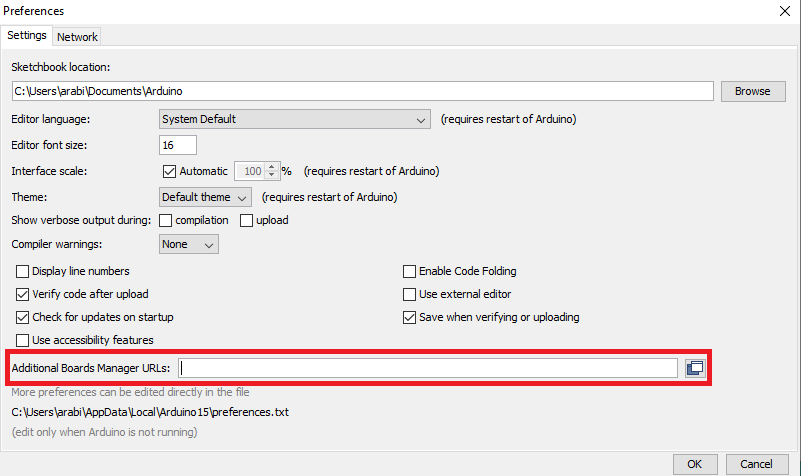Open the Editor language dropdown
This screenshot has height=476, width=801.
coord(295,119)
